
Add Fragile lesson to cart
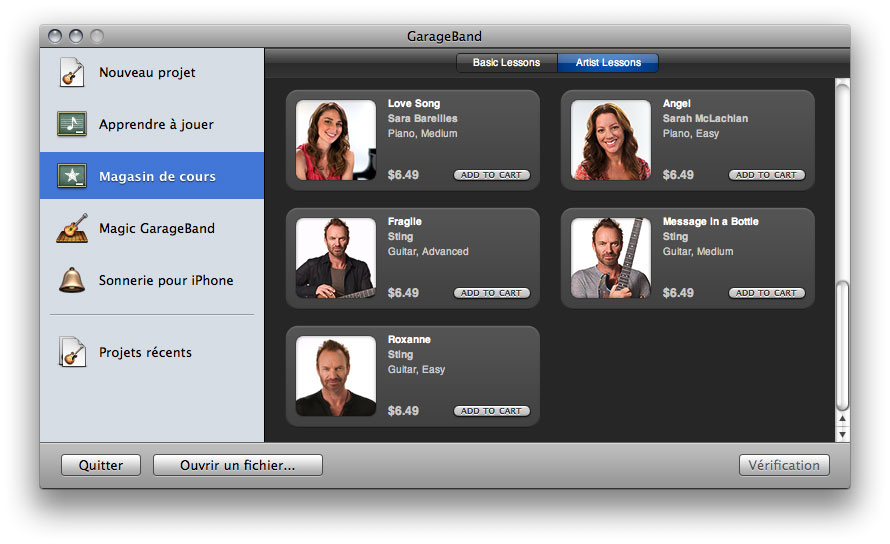click(x=492, y=293)
